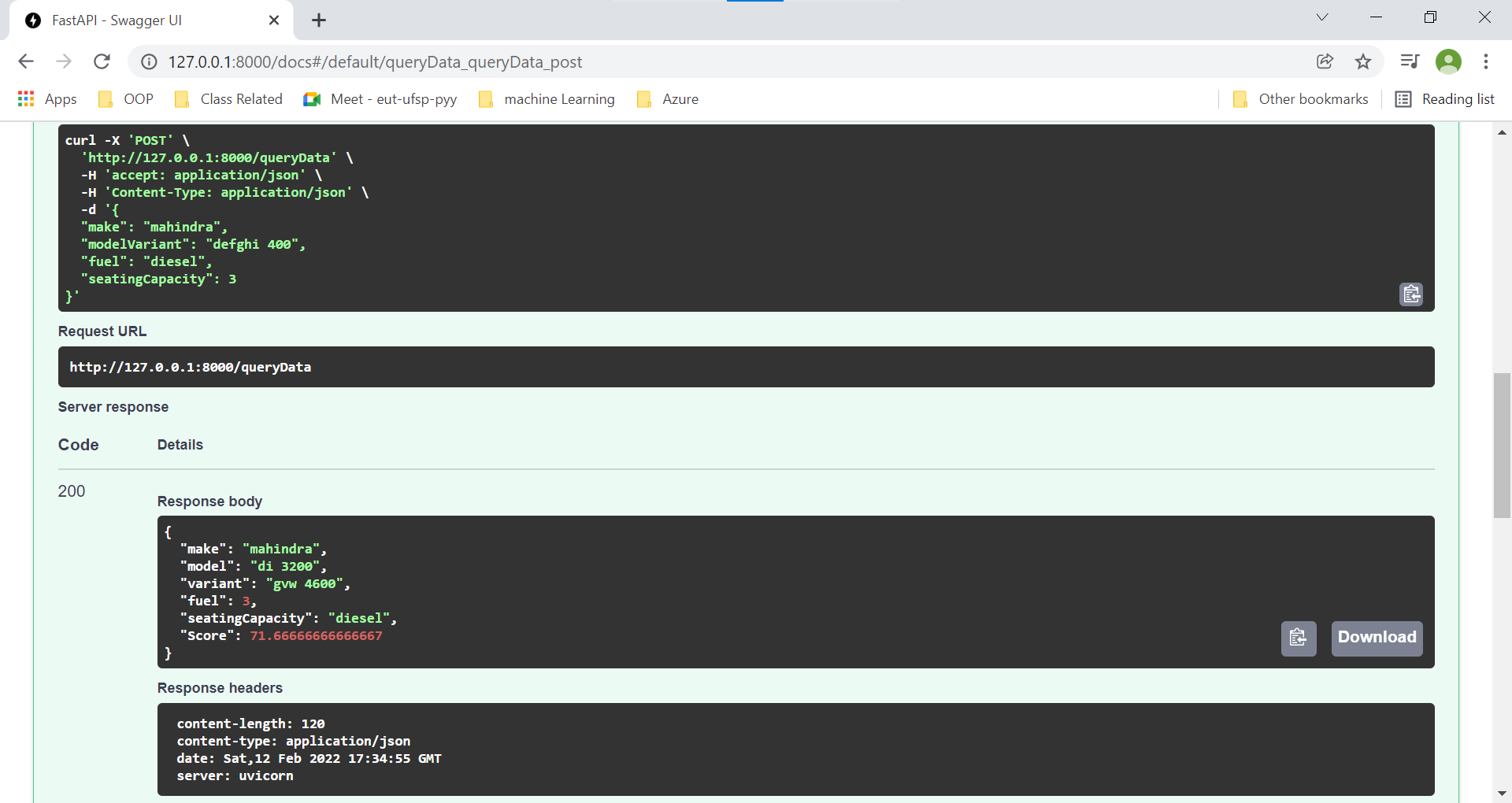The image size is (1512, 803).
Task: Reload the Swagger UI page
Action: [102, 61]
